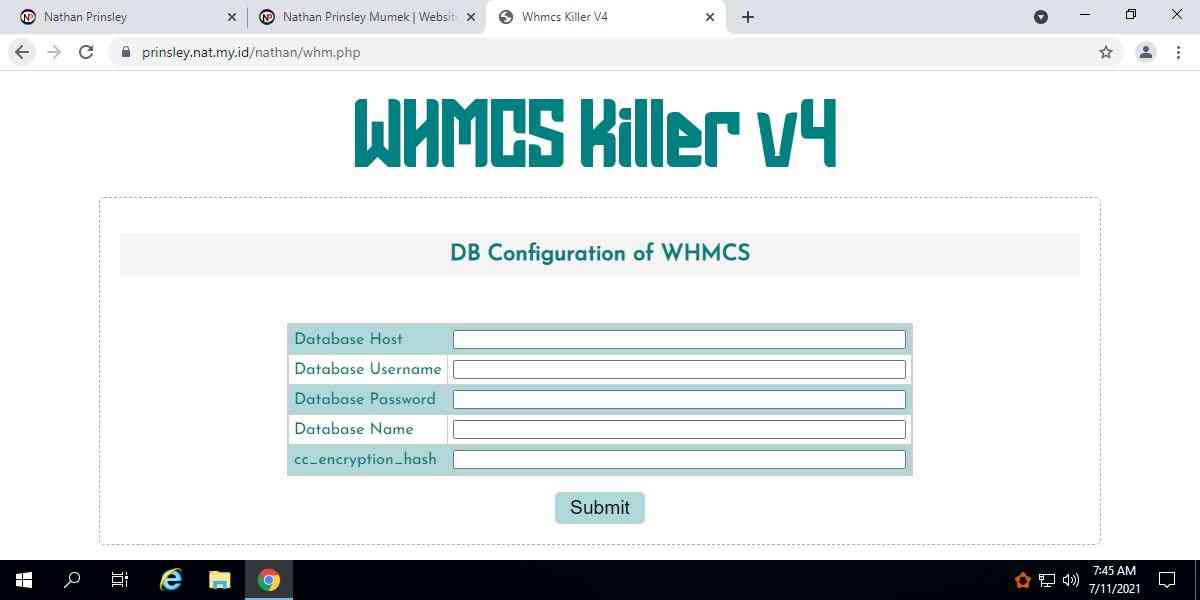
Task: Click the Database Password input field
Action: coord(679,399)
